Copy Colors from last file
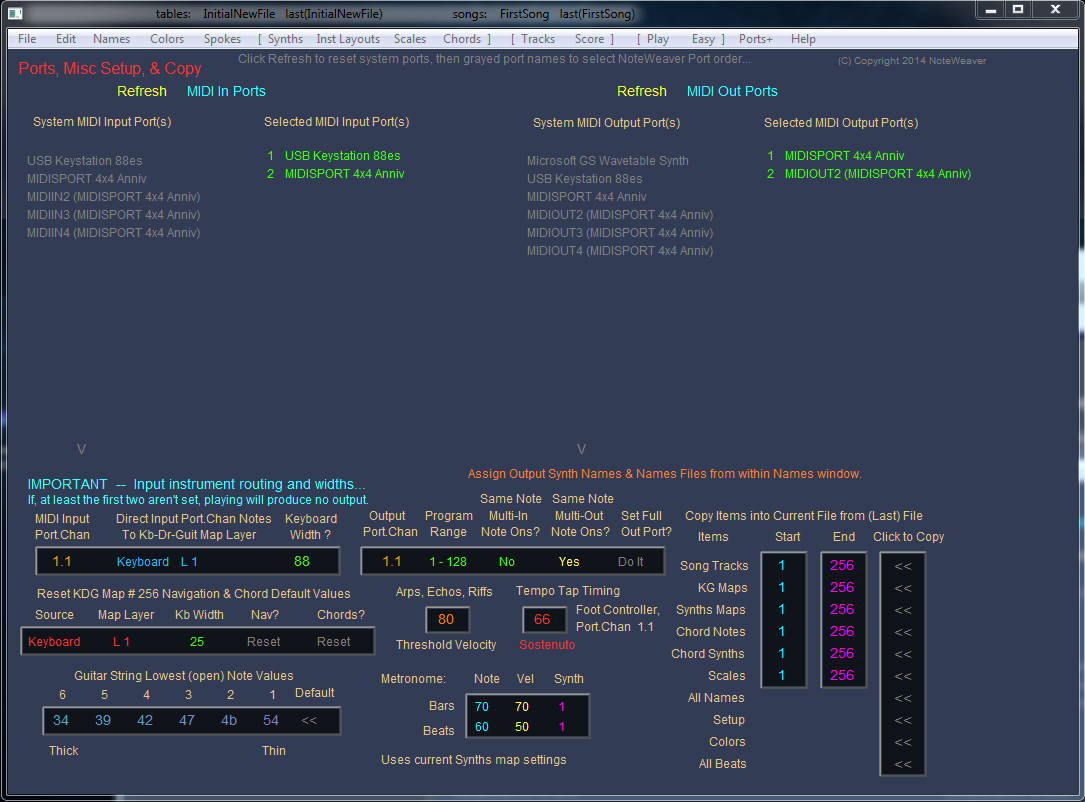Screen dimensions: 1085x802 pyautogui.click(x=903, y=742)
